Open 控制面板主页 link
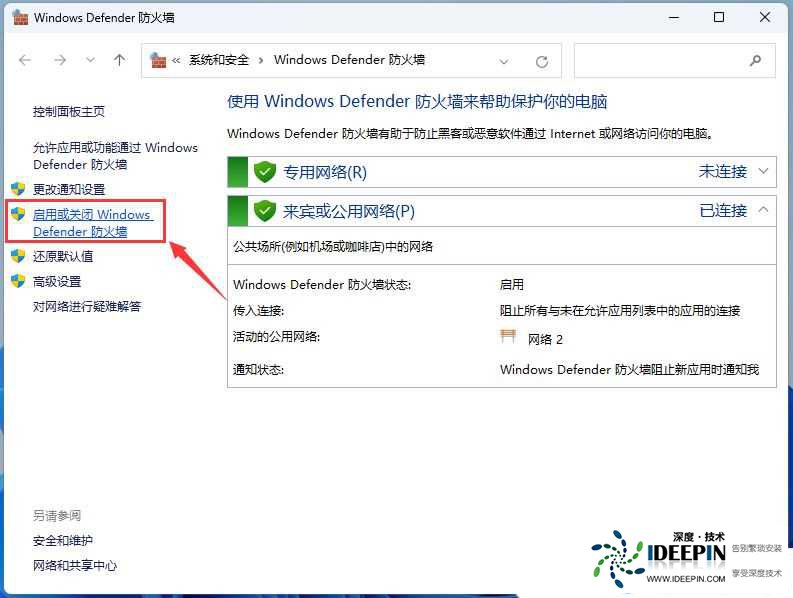This screenshot has width=793, height=598. [69, 111]
